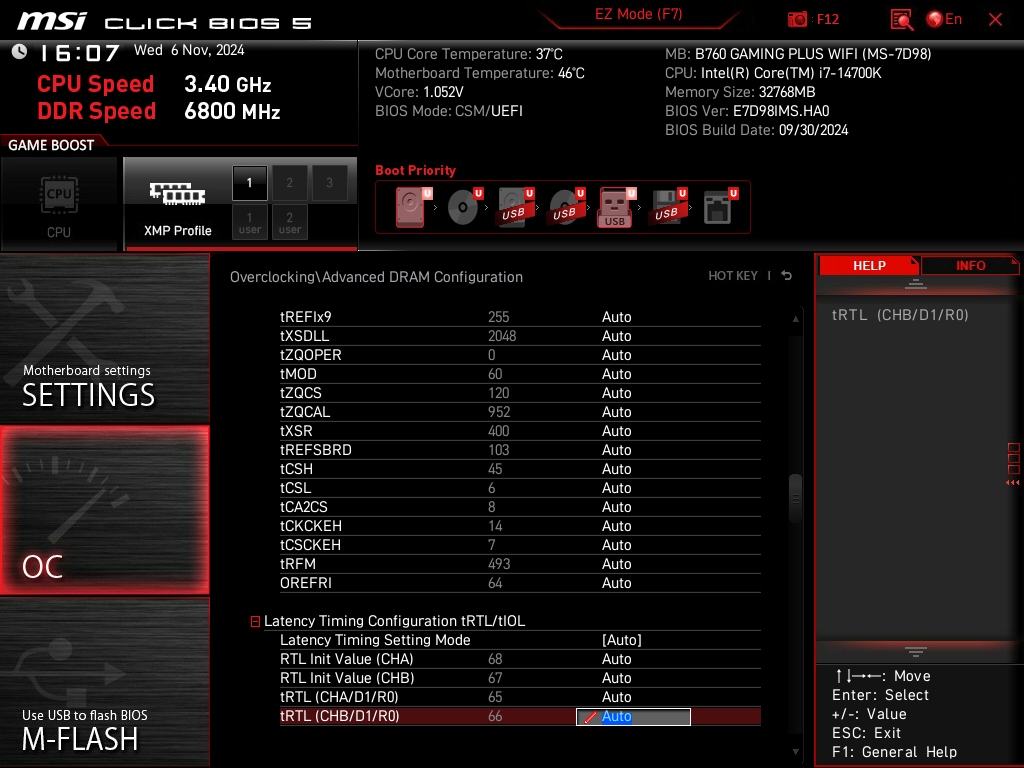Collapse the Latency Timing Configuration tRTL/tIOL section
Image resolution: width=1024 pixels, height=768 pixels.
point(255,622)
